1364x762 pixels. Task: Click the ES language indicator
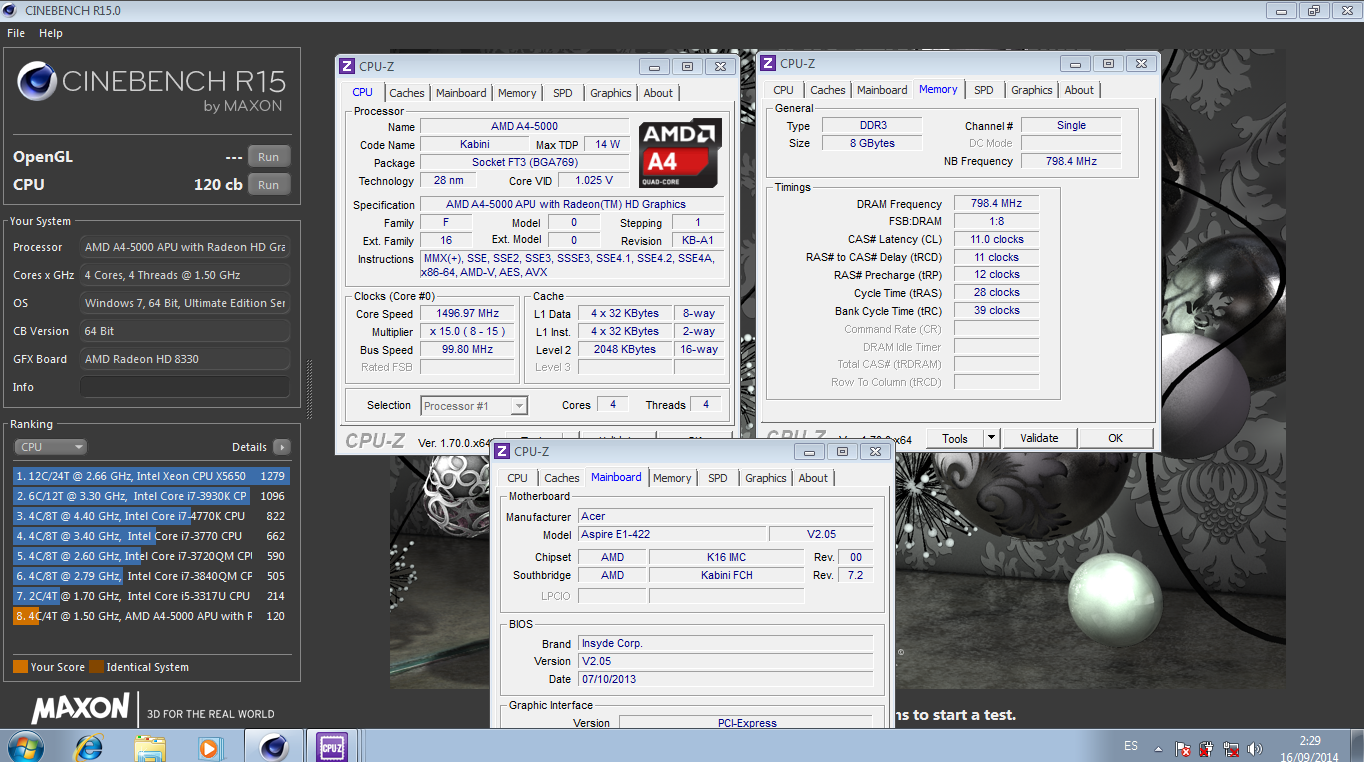(1131, 746)
